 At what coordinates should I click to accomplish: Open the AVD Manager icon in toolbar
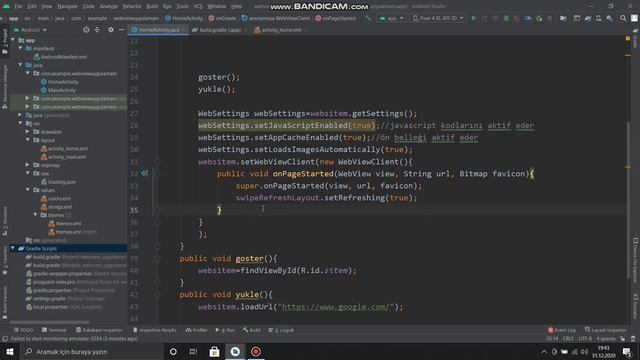point(598,18)
